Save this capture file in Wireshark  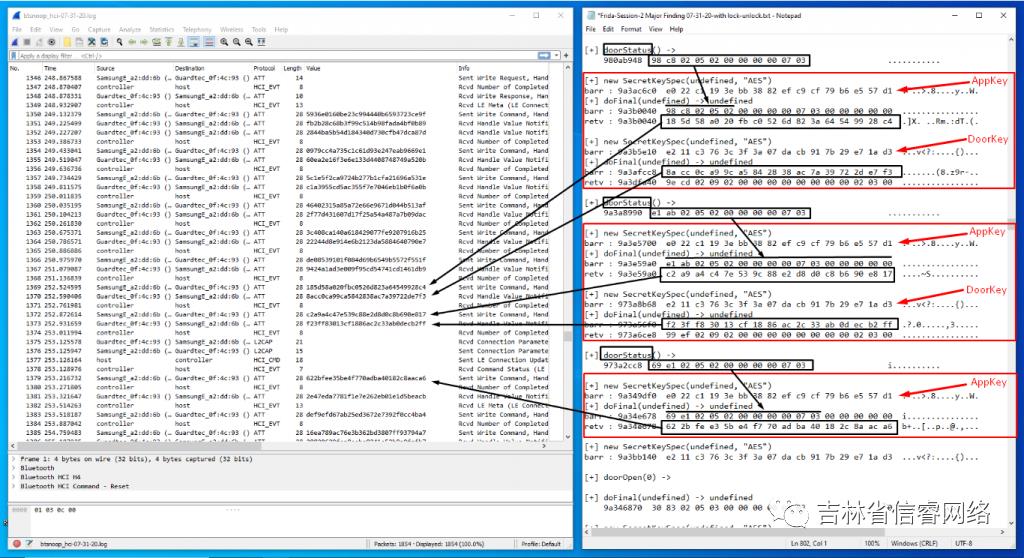(79, 42)
